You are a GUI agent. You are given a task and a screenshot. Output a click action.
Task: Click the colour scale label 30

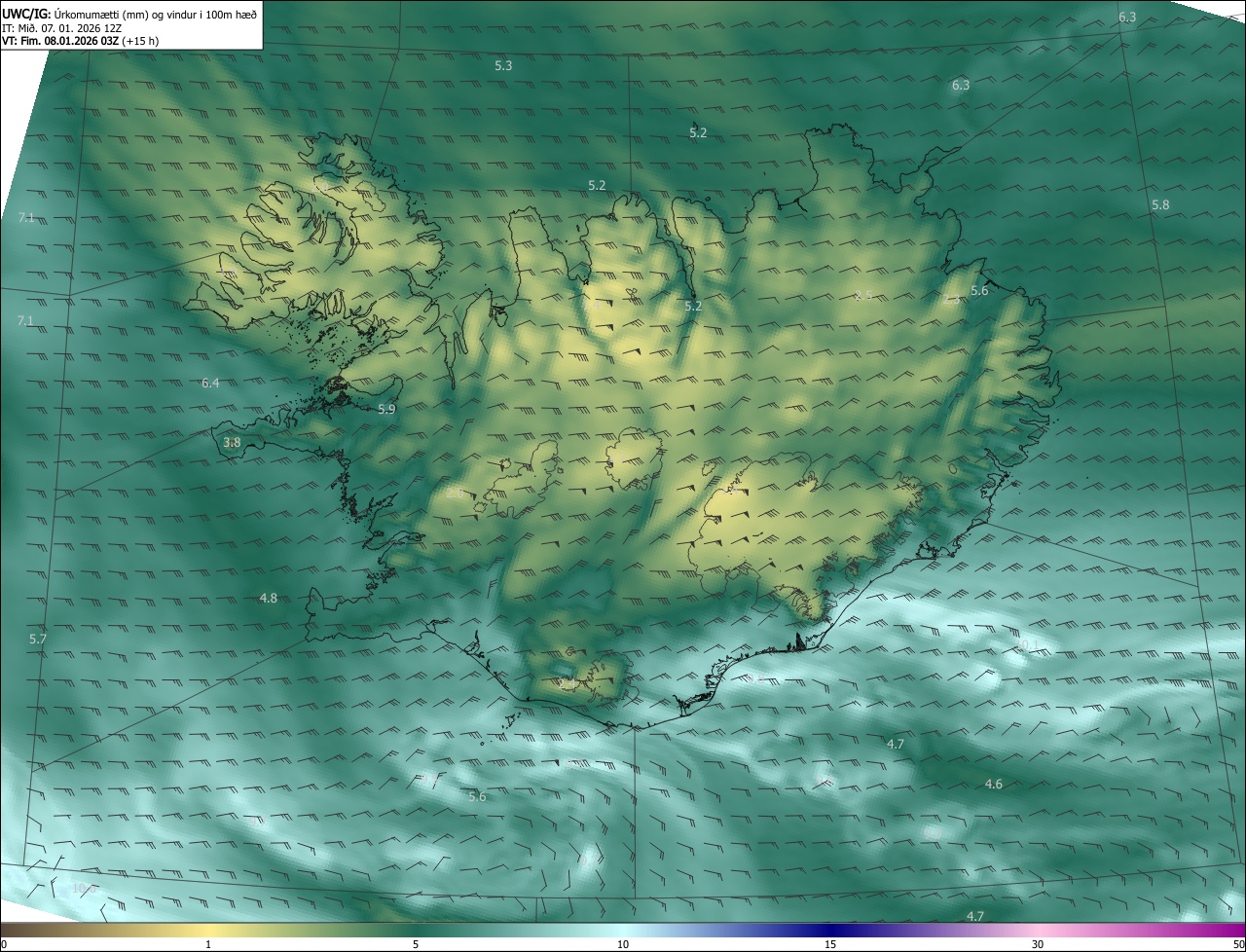[x=1038, y=944]
